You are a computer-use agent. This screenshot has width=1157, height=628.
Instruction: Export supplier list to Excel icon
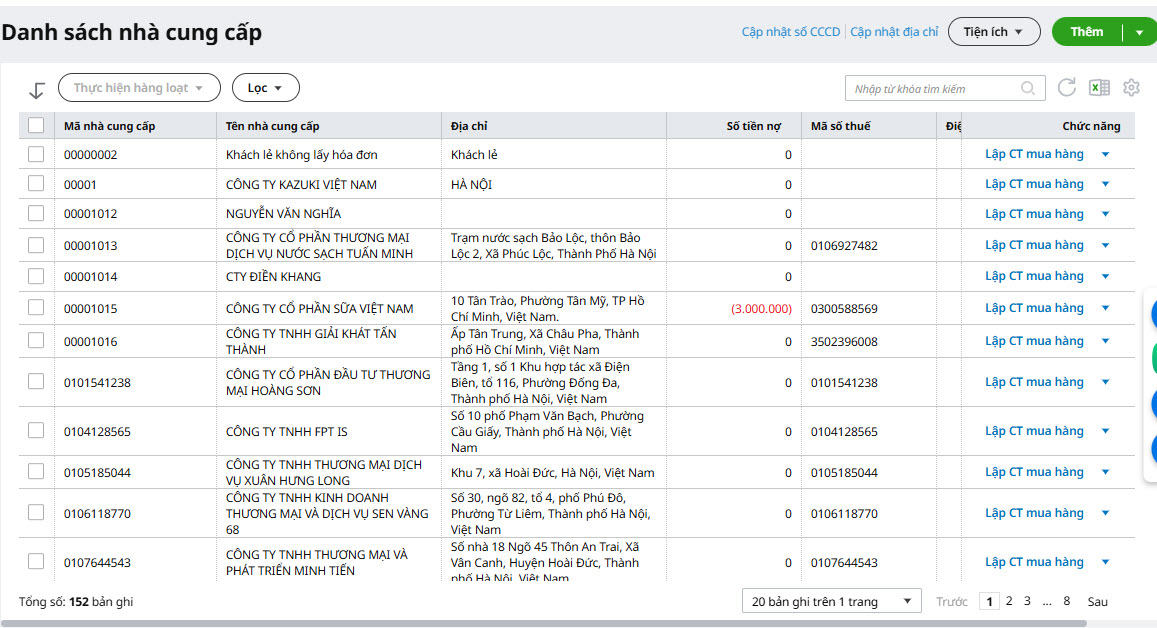[1099, 88]
